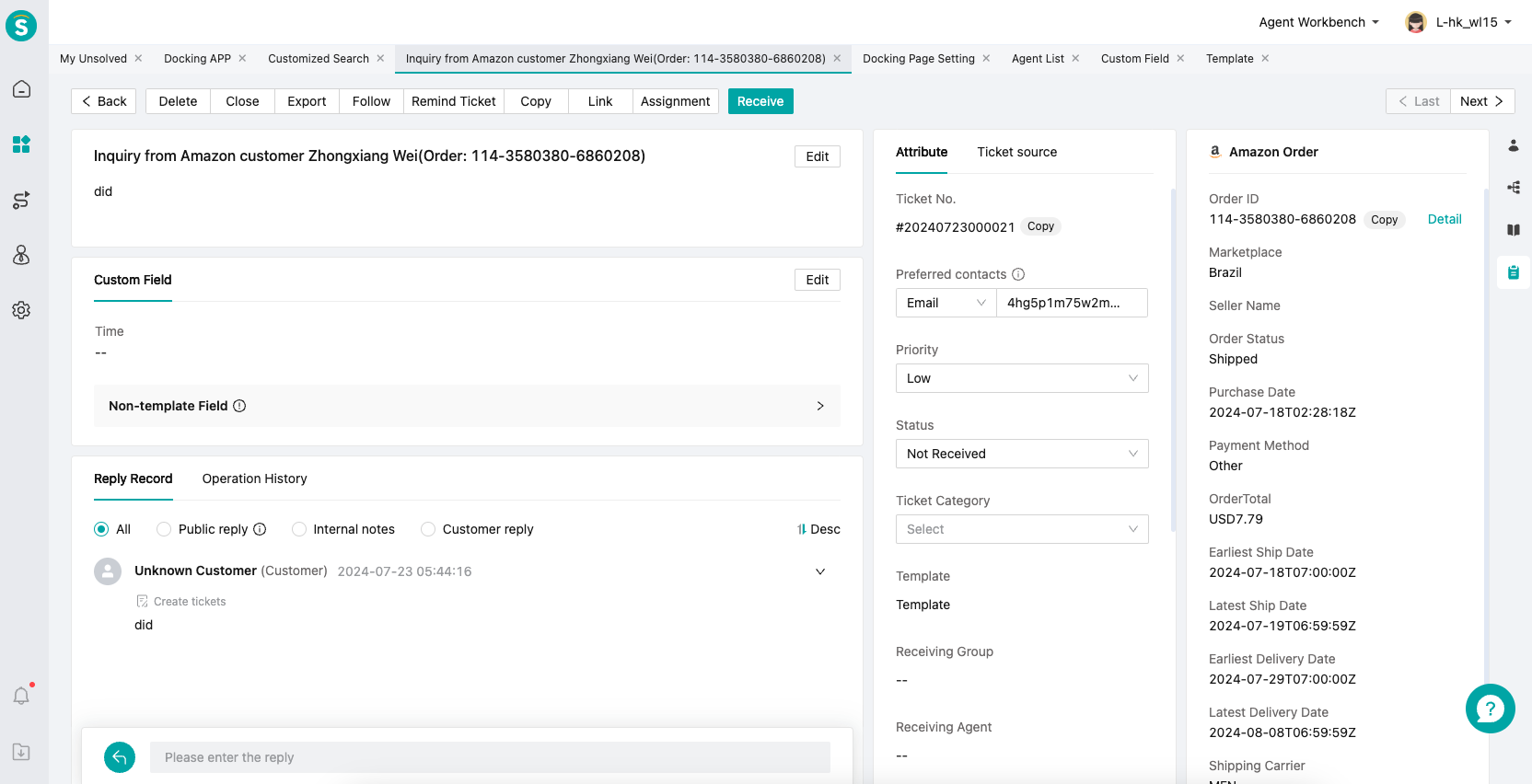Close the Template tab

coord(1265,58)
